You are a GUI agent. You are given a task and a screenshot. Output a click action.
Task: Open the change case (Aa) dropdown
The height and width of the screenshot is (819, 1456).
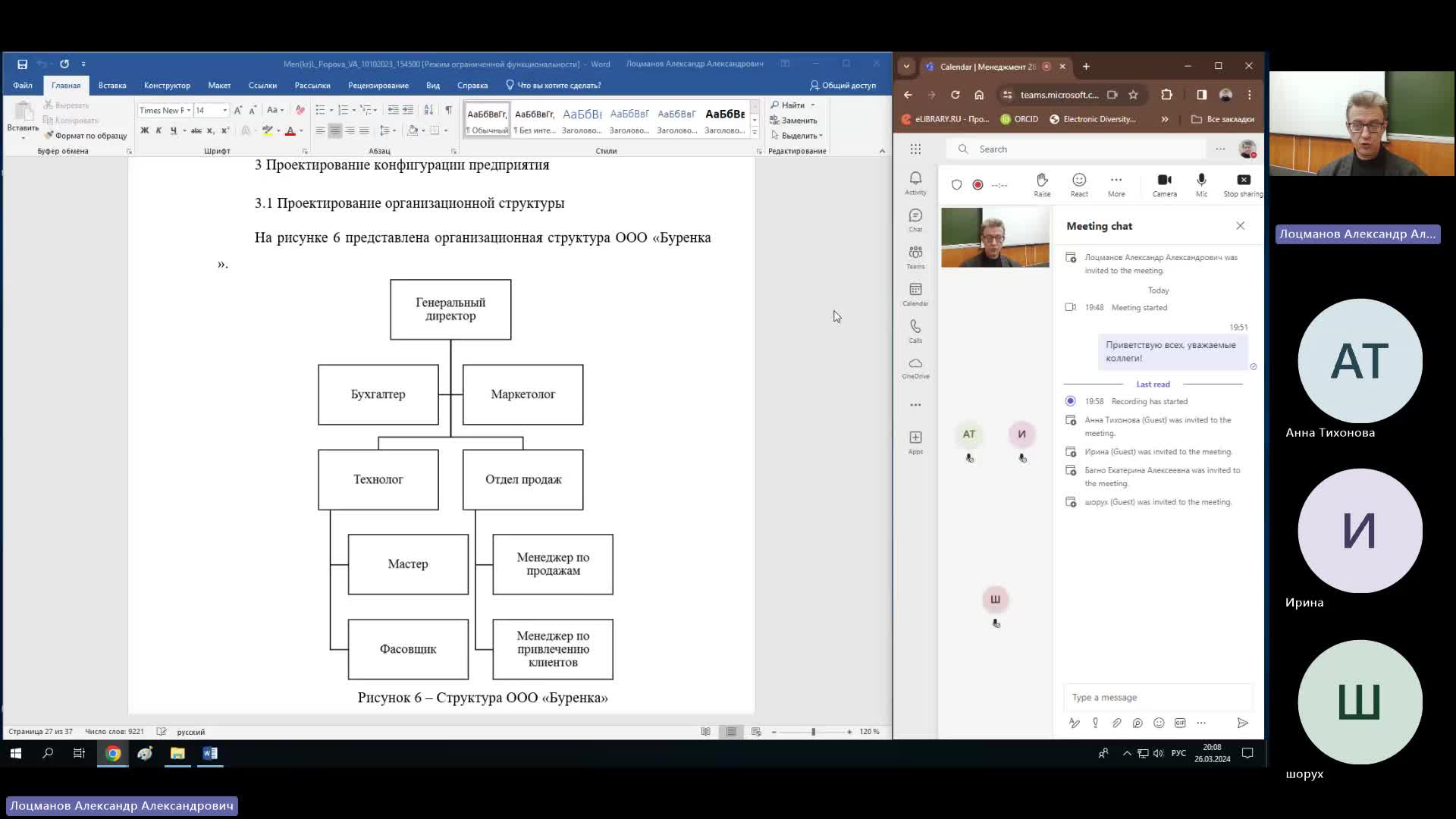coord(275,110)
